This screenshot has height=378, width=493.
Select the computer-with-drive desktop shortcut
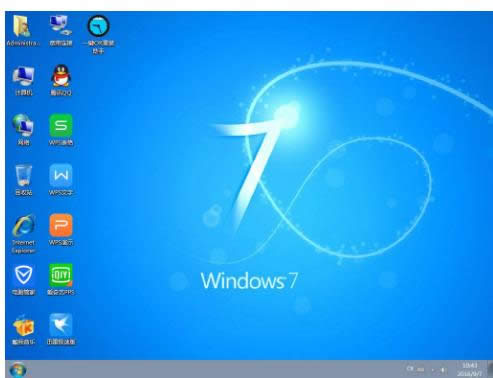click(61, 31)
